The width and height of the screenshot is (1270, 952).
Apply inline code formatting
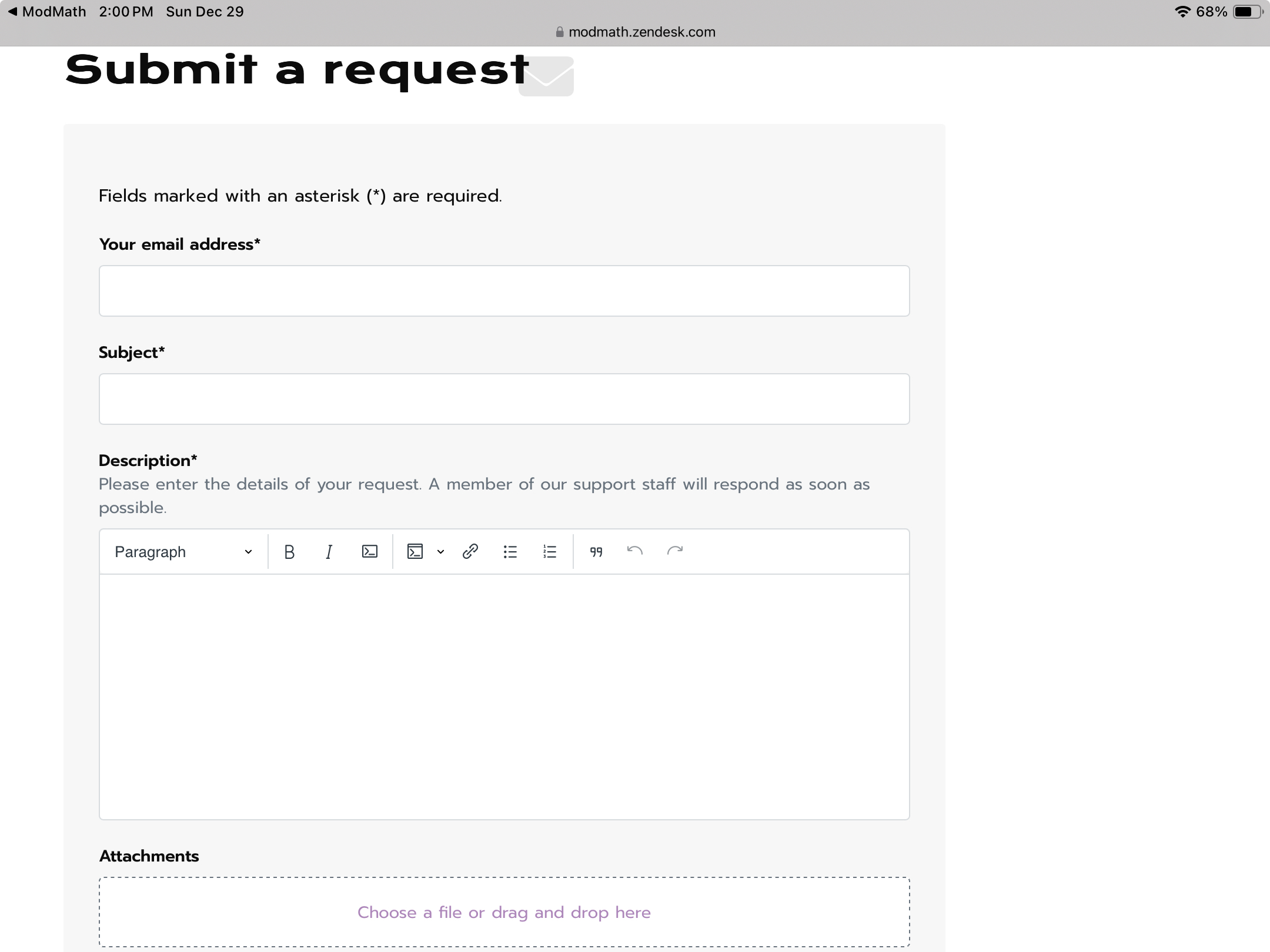[x=370, y=552]
